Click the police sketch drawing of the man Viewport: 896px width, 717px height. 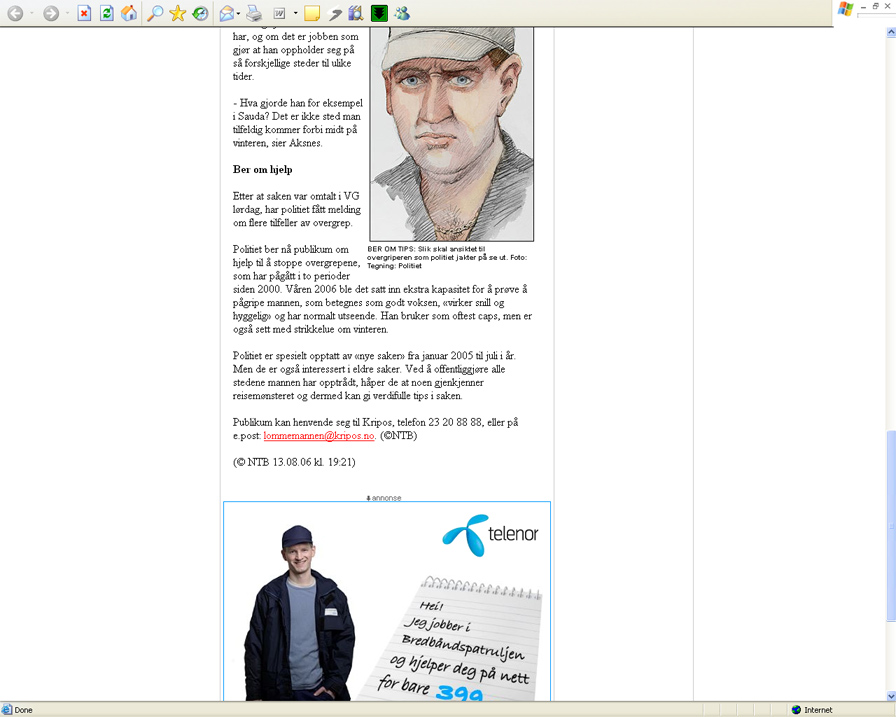(x=451, y=134)
